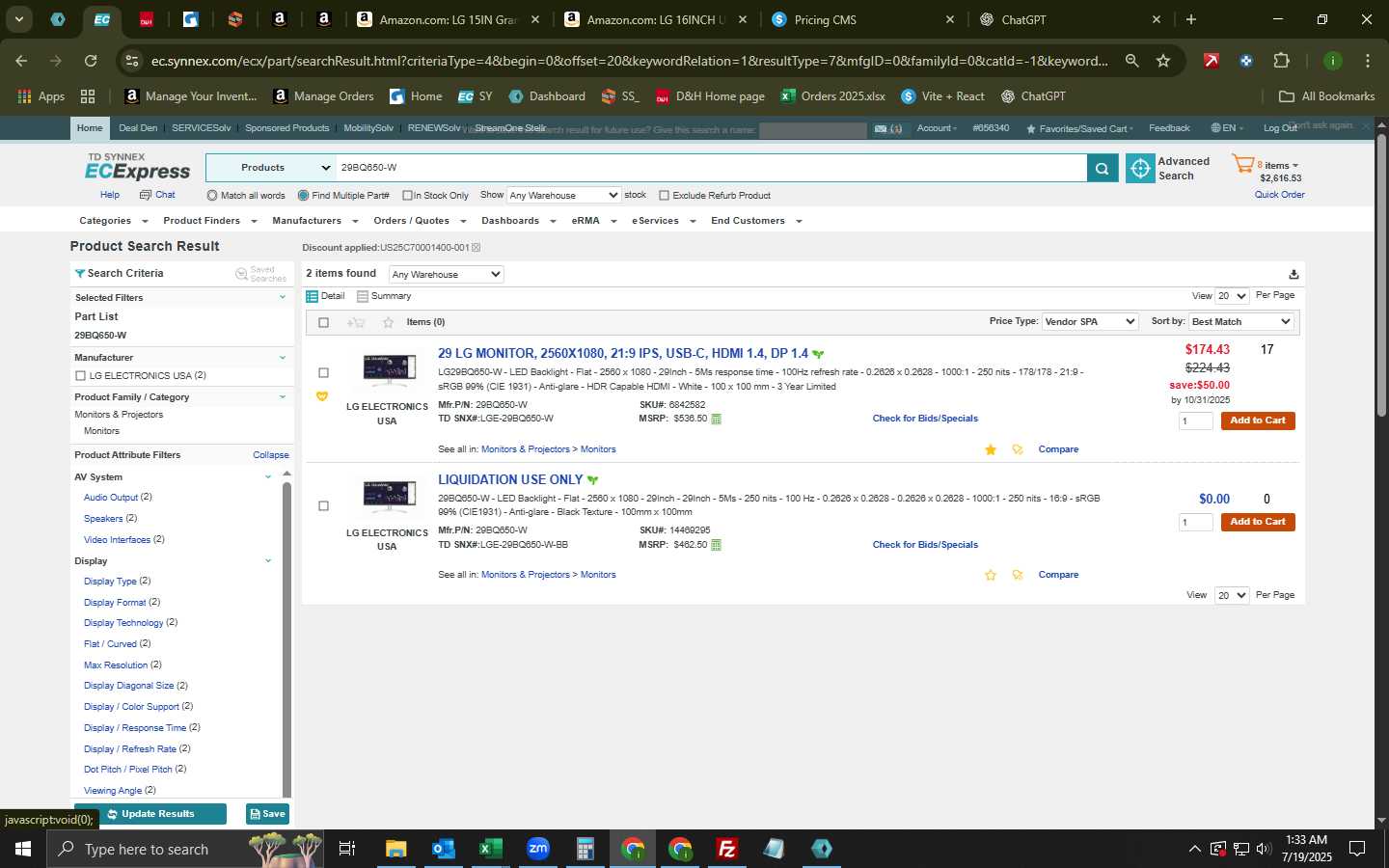Collapse the AV System filter group
The height and width of the screenshot is (868, 1389).
268,477
